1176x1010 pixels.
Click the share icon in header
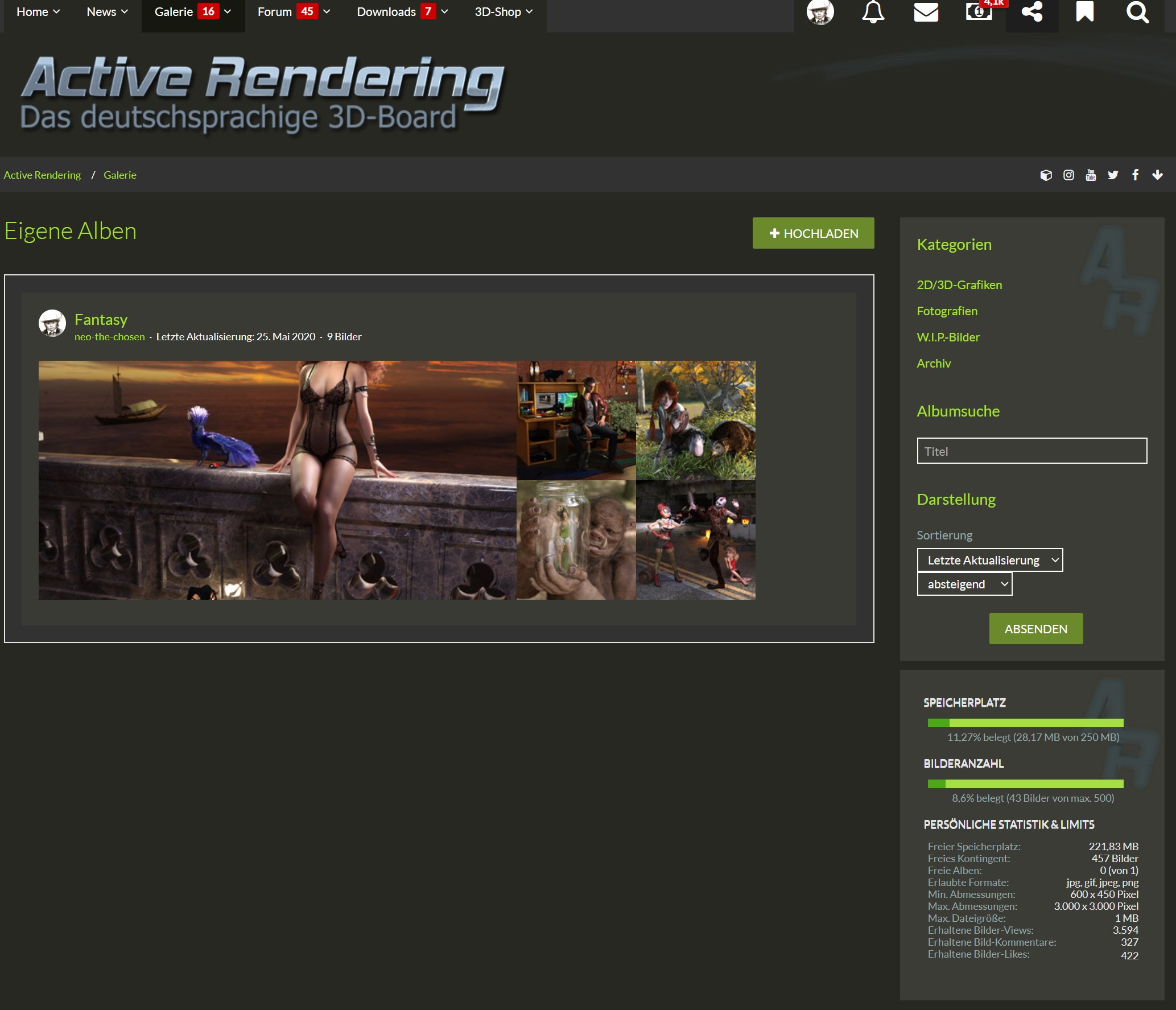pyautogui.click(x=1031, y=11)
